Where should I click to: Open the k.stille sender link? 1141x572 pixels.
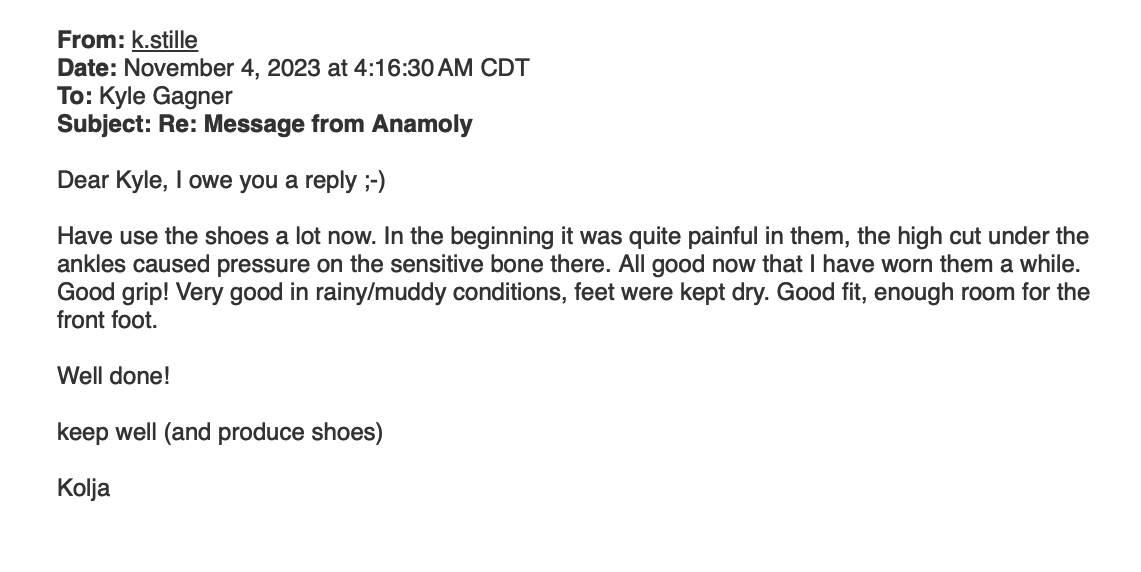coord(164,39)
